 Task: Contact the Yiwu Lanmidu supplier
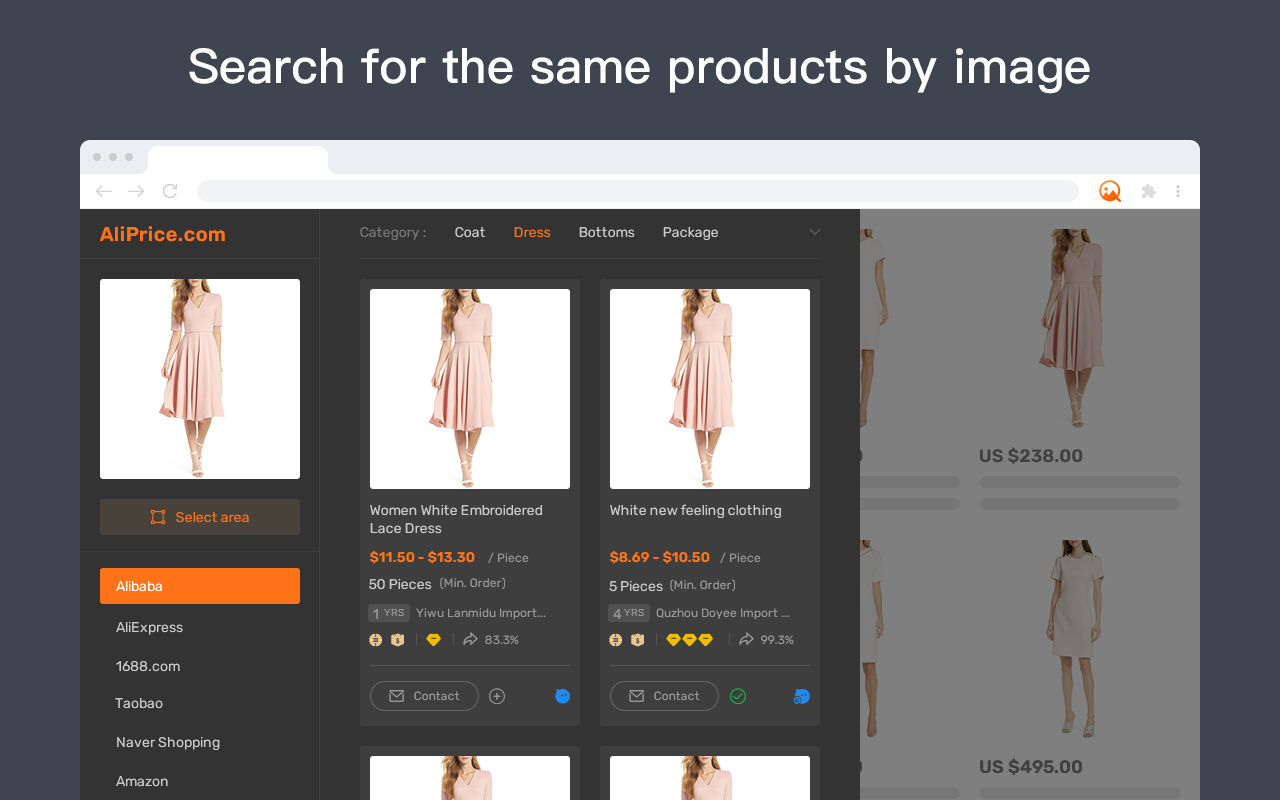point(424,696)
